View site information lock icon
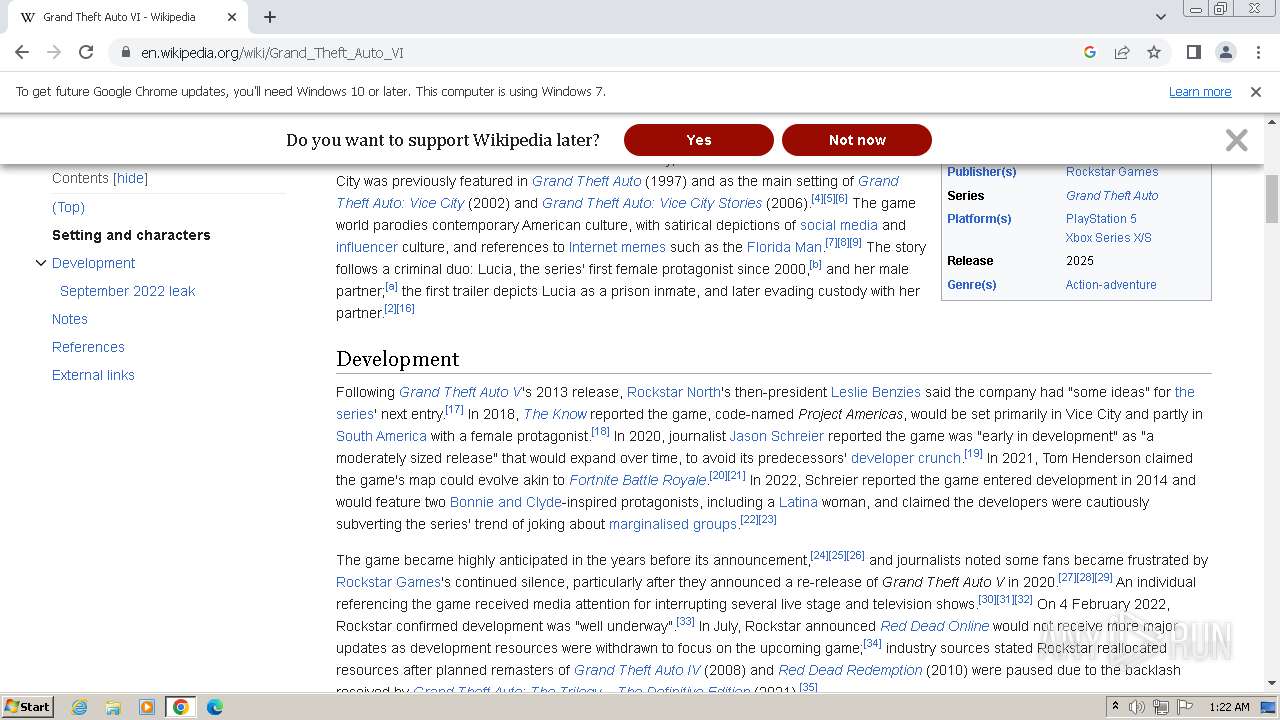 125,52
